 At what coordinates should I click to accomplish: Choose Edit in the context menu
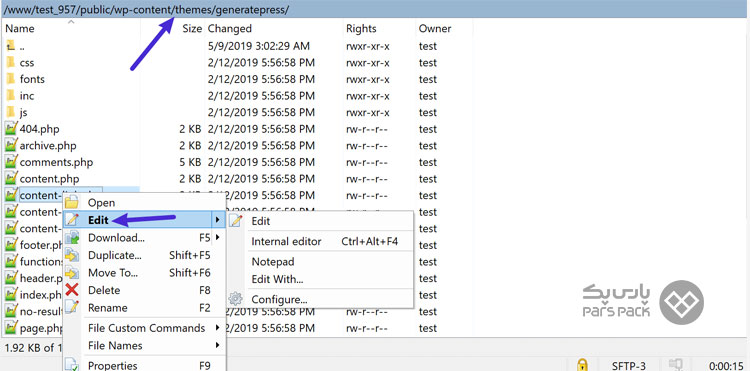[x=99, y=220]
